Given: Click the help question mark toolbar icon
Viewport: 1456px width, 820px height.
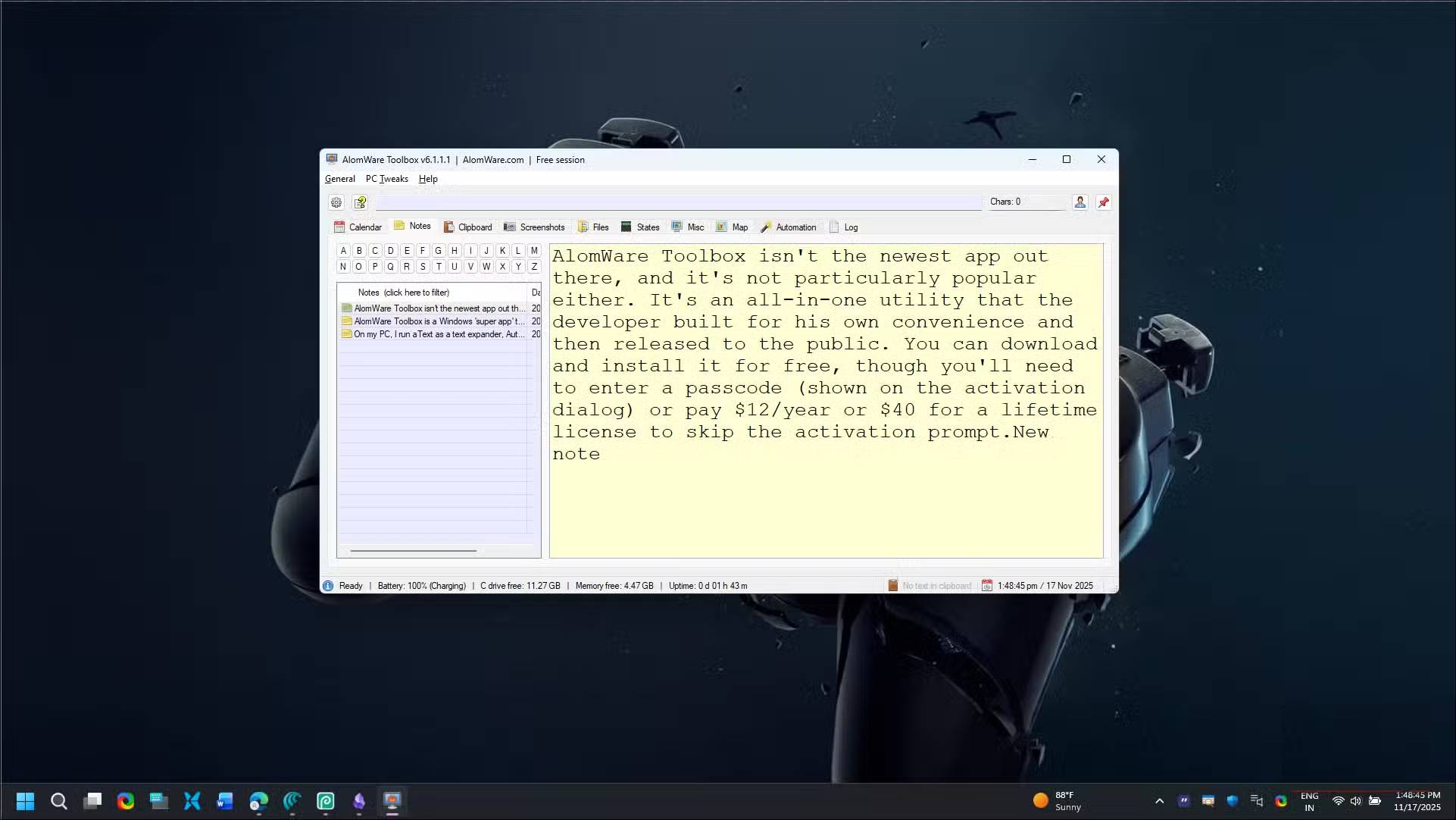Looking at the screenshot, I should point(361,202).
